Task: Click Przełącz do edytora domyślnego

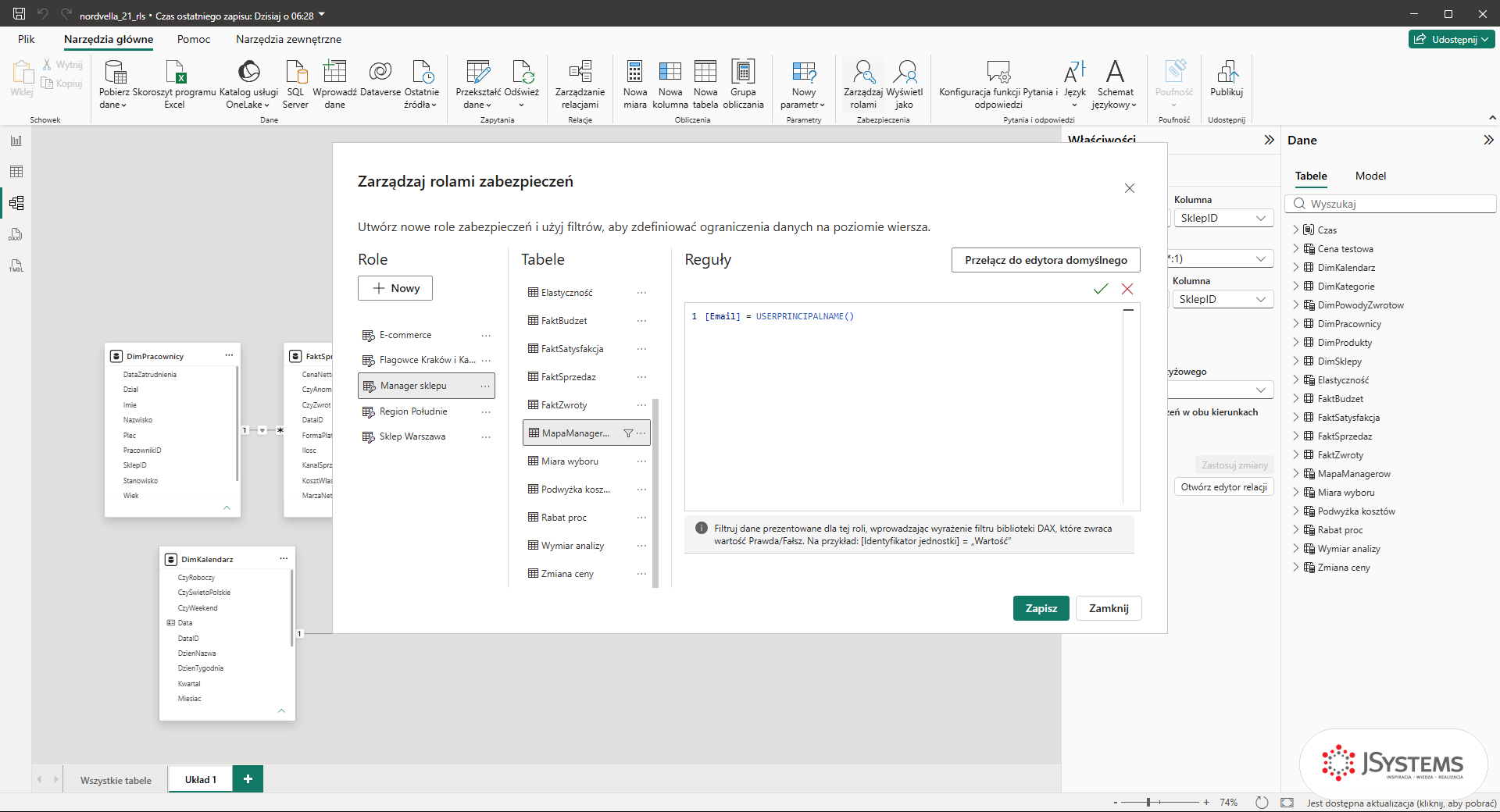Action: tap(1045, 260)
